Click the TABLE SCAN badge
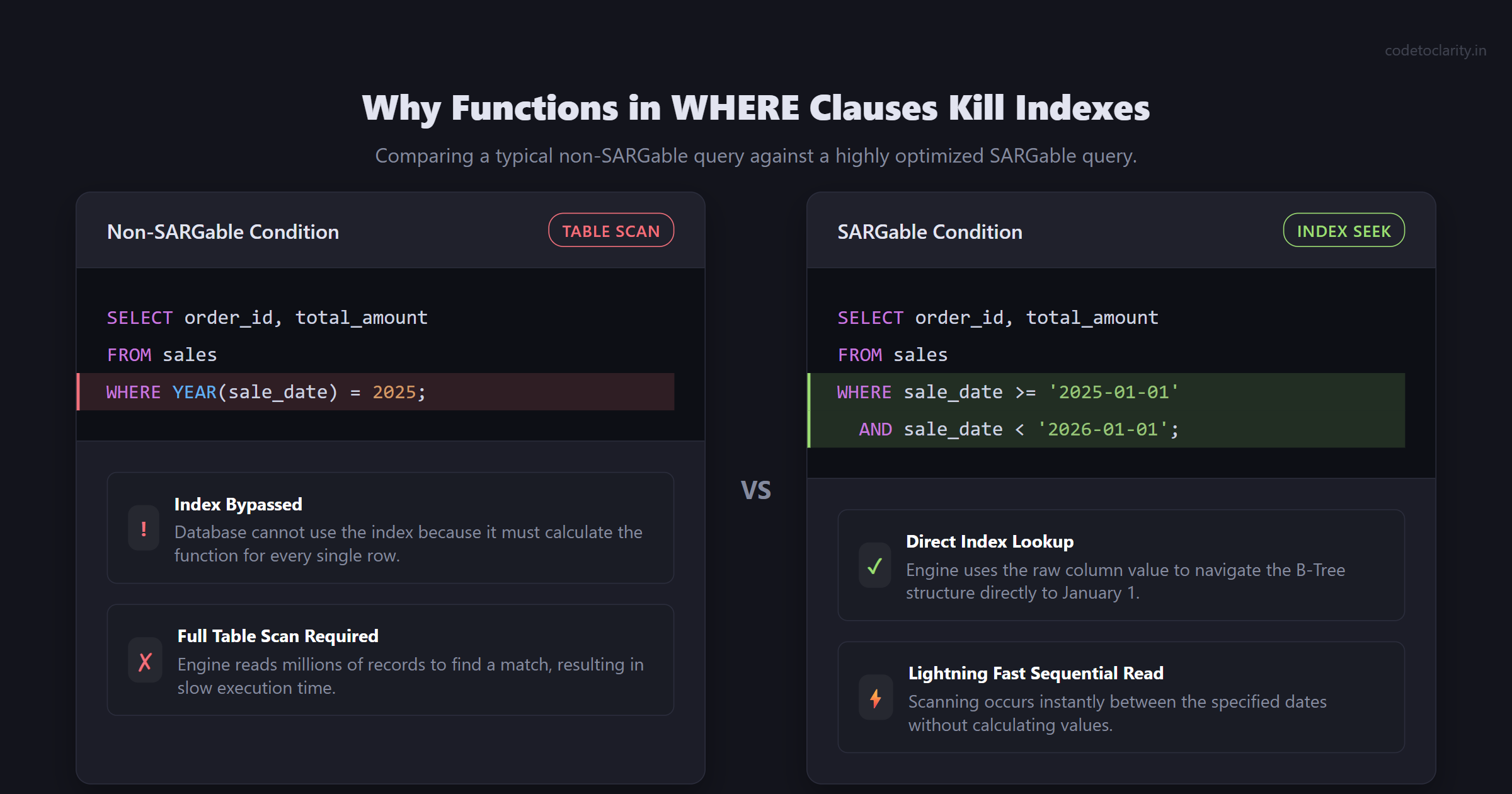This screenshot has height=794, width=1512. pos(611,231)
